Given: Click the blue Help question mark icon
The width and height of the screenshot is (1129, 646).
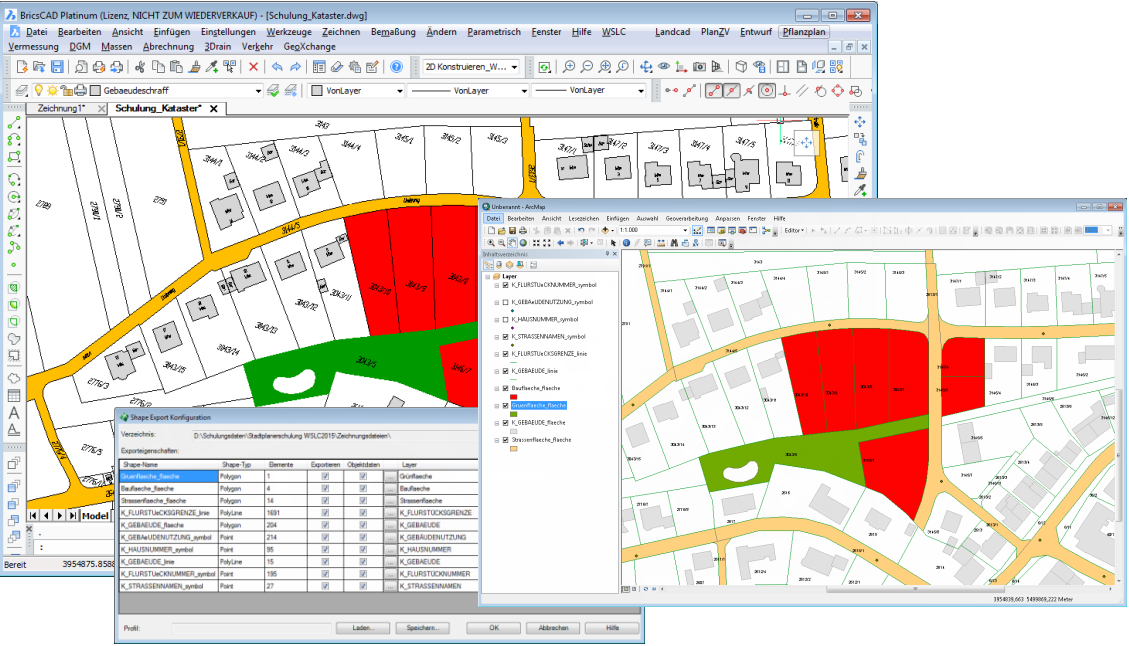Looking at the screenshot, I should (x=397, y=67).
